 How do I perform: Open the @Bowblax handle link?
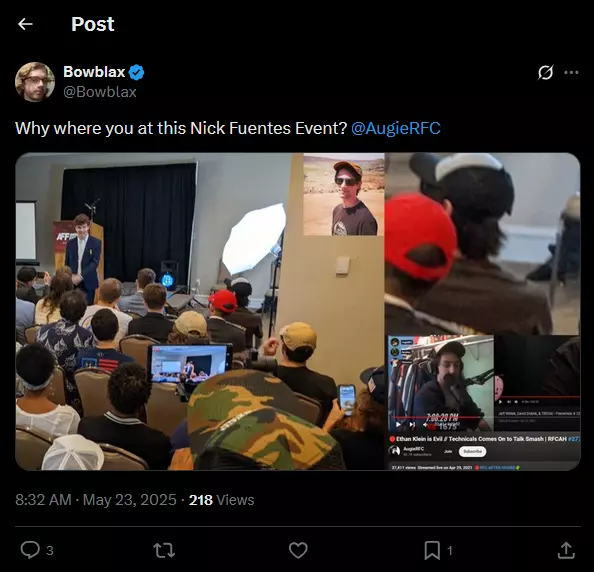(x=100, y=92)
